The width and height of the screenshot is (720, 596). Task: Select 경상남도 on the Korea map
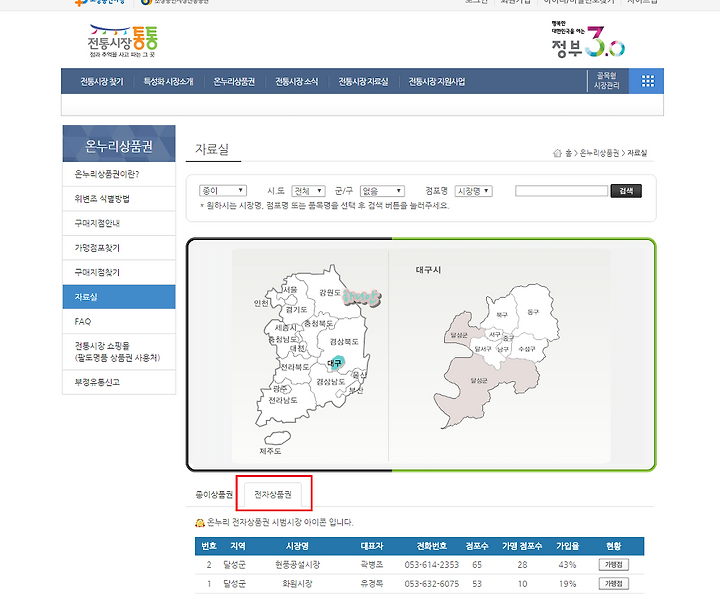tap(331, 382)
